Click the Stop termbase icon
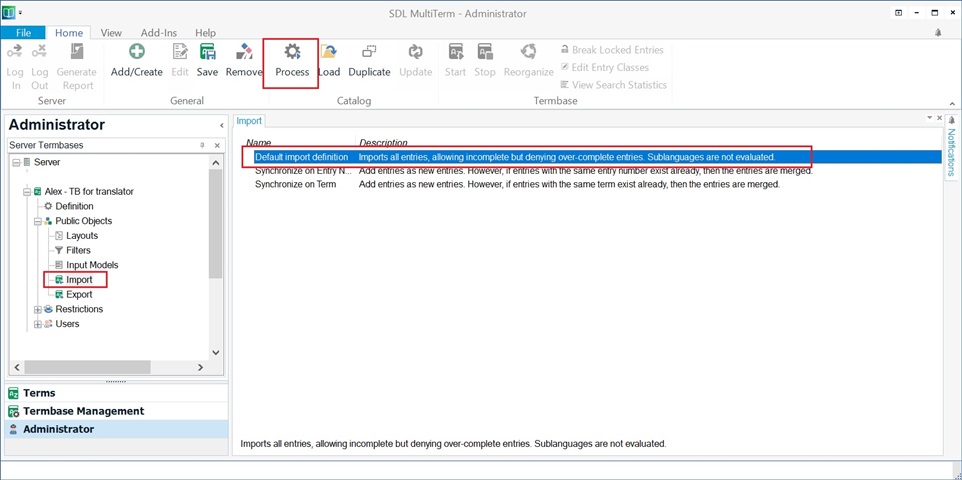The height and width of the screenshot is (480, 962). pos(485,52)
